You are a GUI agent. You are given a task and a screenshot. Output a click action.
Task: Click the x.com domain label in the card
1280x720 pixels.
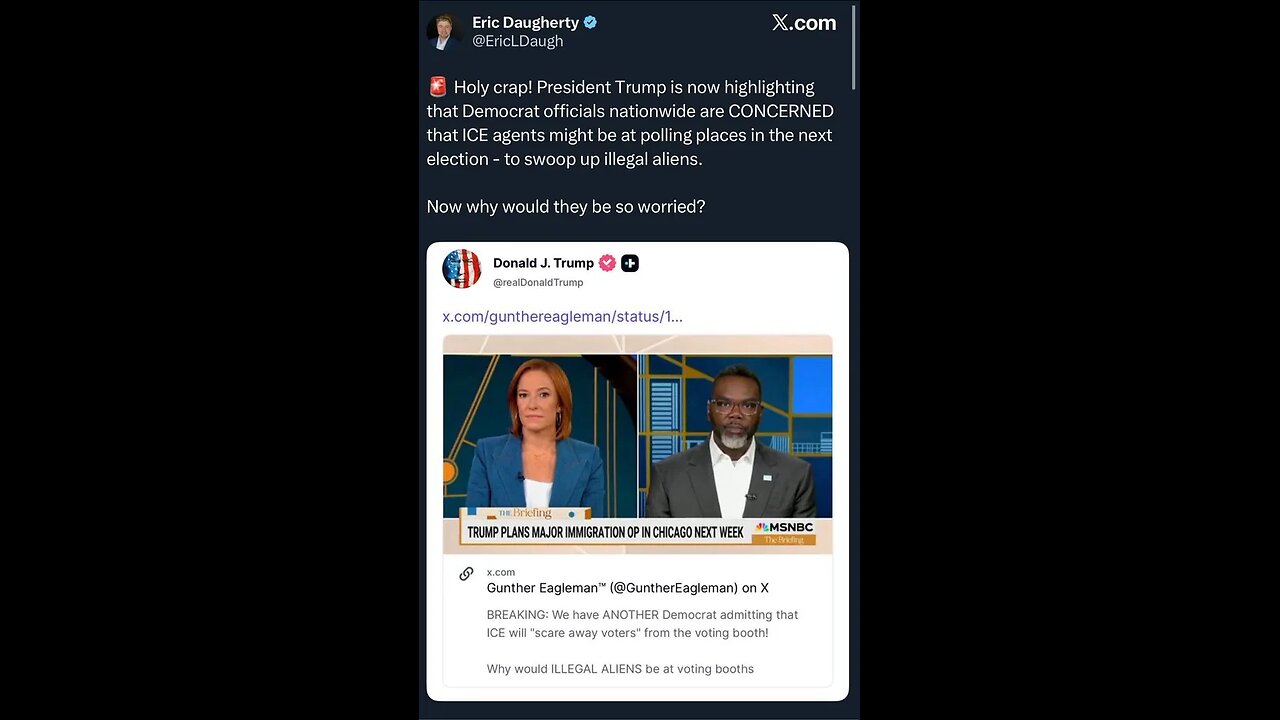501,572
